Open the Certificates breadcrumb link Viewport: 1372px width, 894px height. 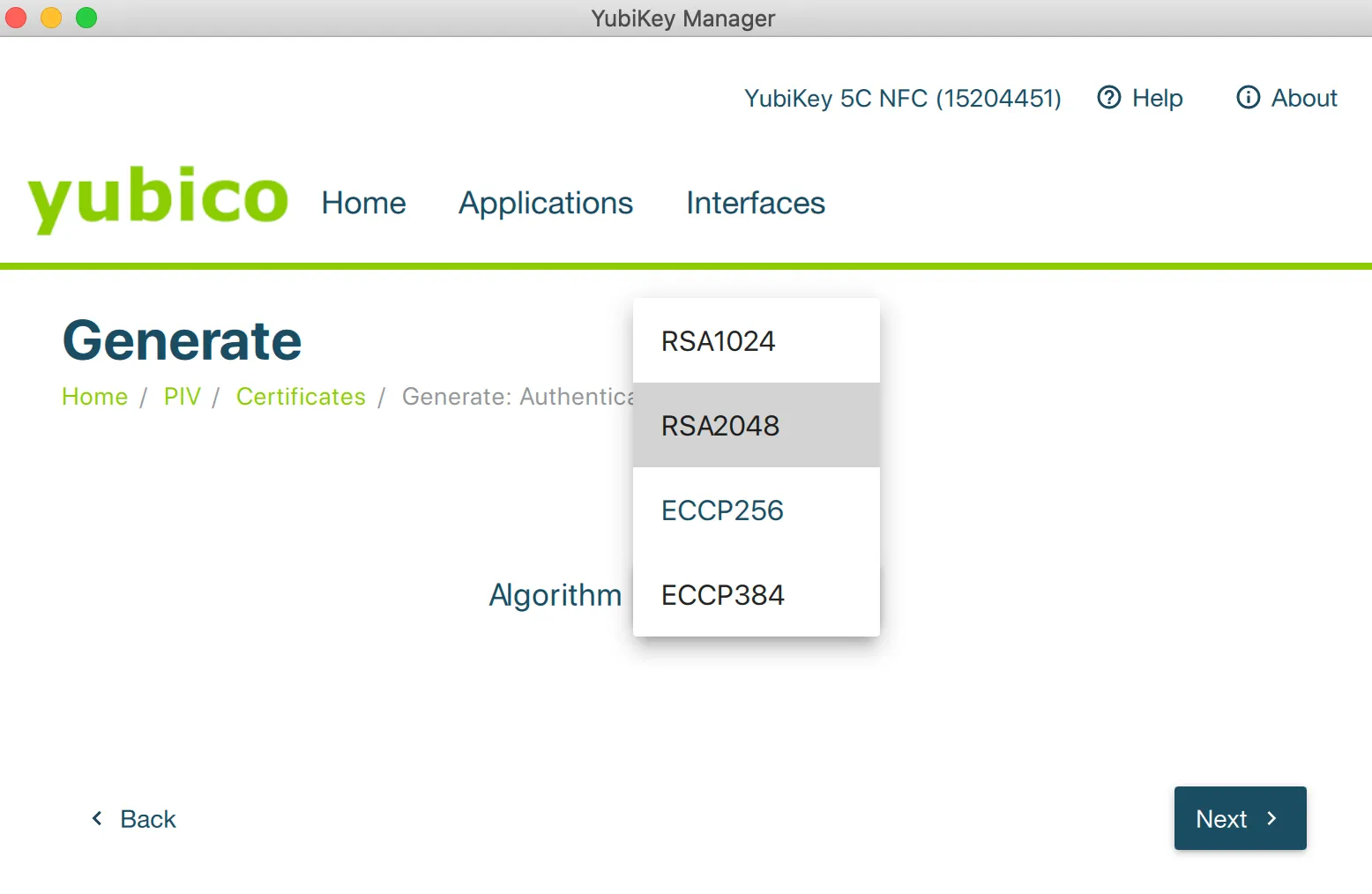tap(301, 397)
